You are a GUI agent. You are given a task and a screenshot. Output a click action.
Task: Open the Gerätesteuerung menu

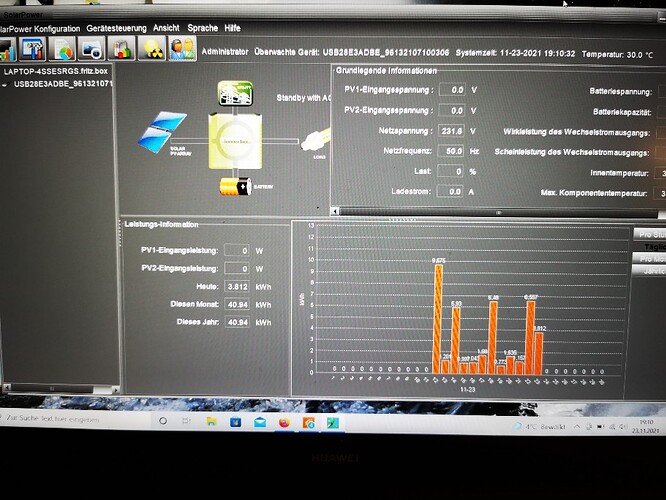[116, 28]
